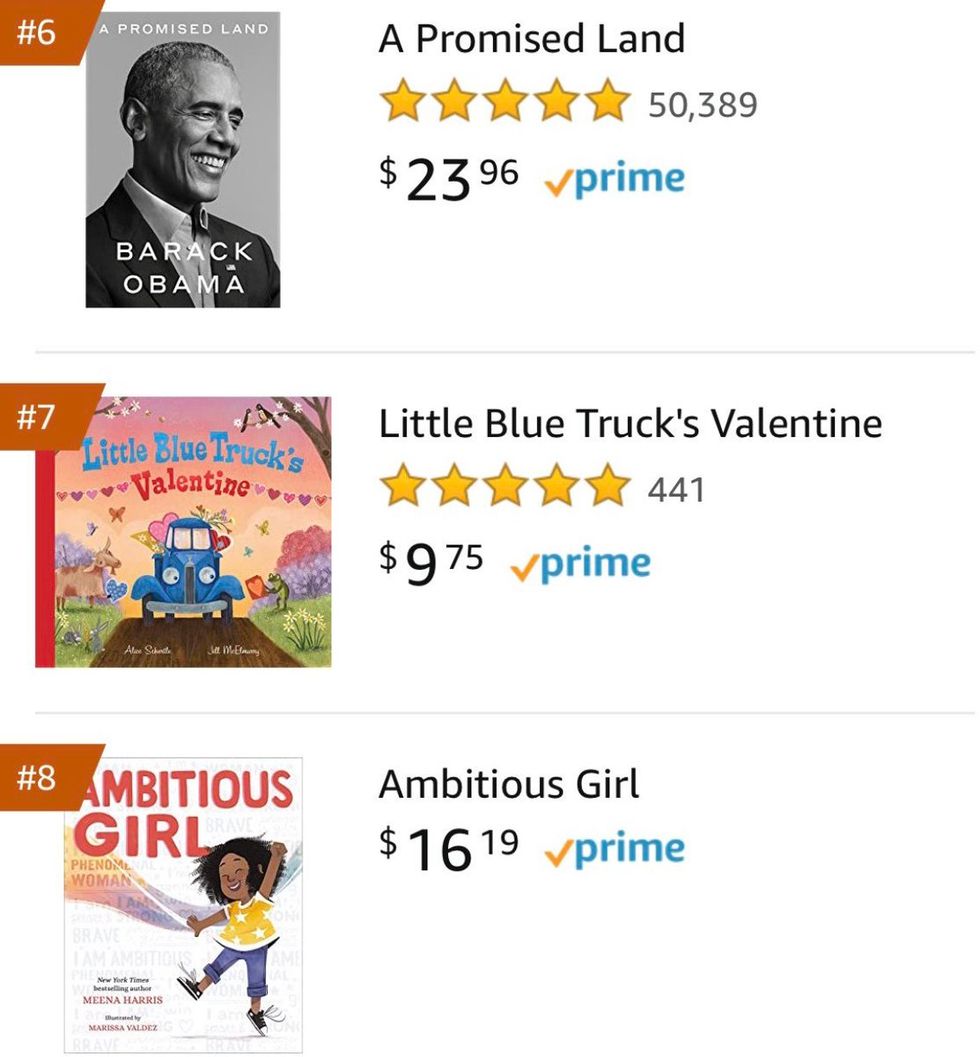Screen dimensions: 980x1057
Task: Click the Prime badge next to $16.19
Action: tap(615, 849)
